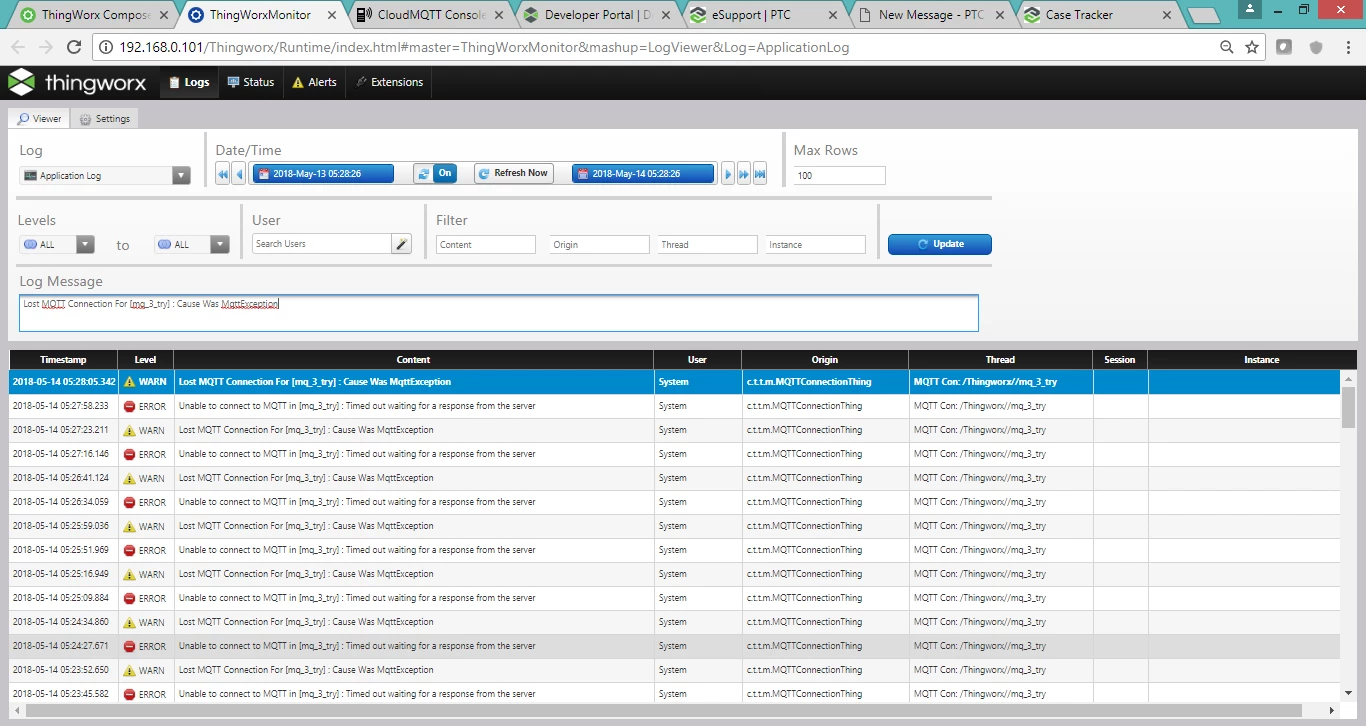Sort by the Thread column header
Viewport: 1366px width, 726px height.
(x=1000, y=360)
